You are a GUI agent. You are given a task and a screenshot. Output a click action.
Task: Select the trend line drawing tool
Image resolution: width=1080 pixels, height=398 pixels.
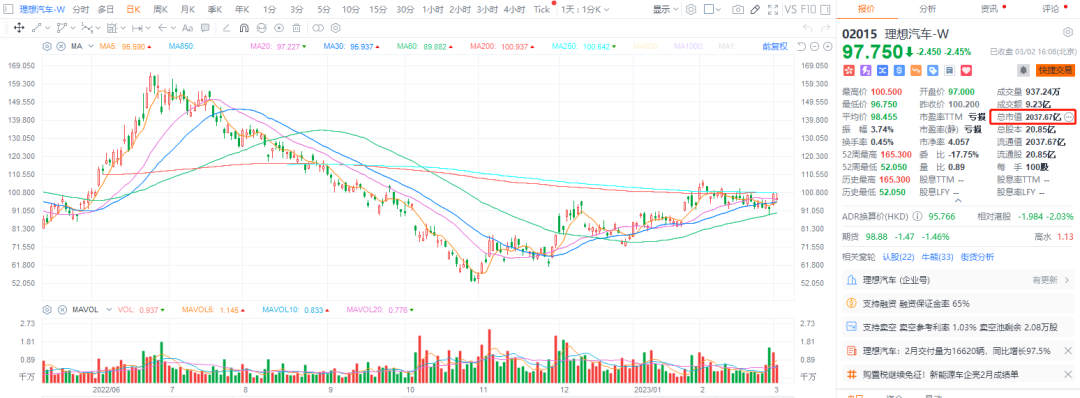click(37, 28)
